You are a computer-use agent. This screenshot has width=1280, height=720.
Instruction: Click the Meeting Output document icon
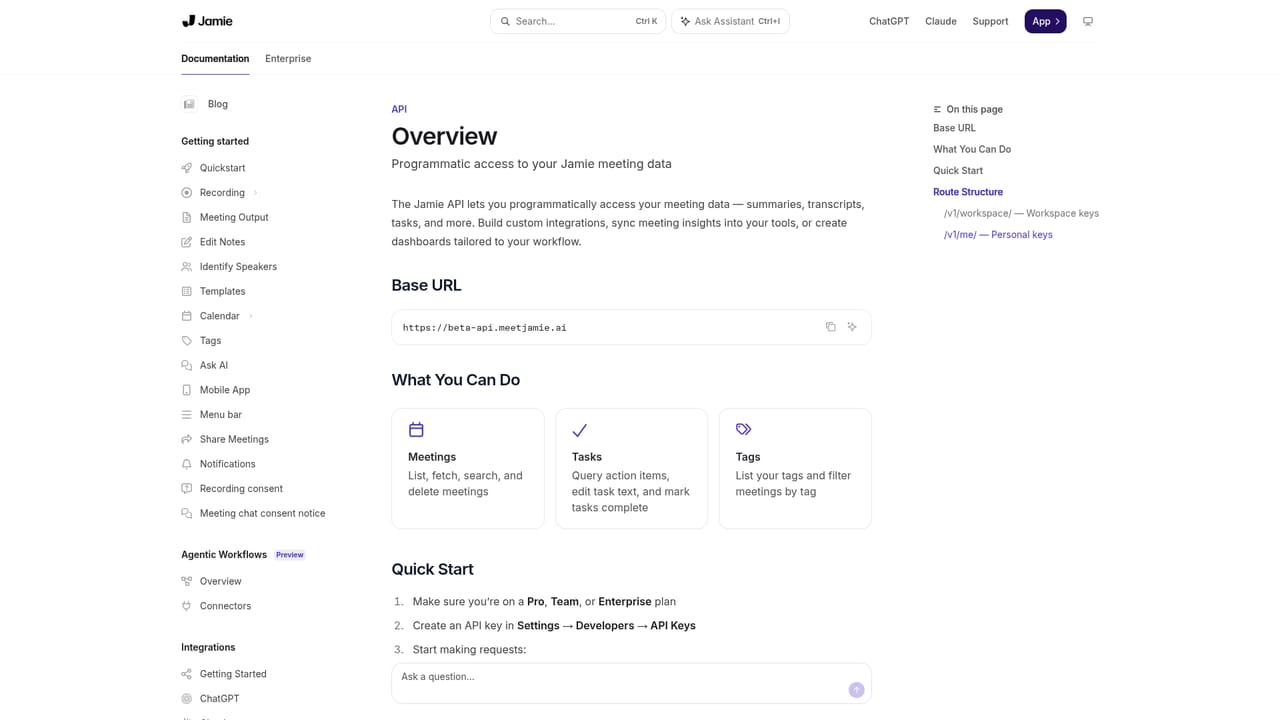click(186, 217)
